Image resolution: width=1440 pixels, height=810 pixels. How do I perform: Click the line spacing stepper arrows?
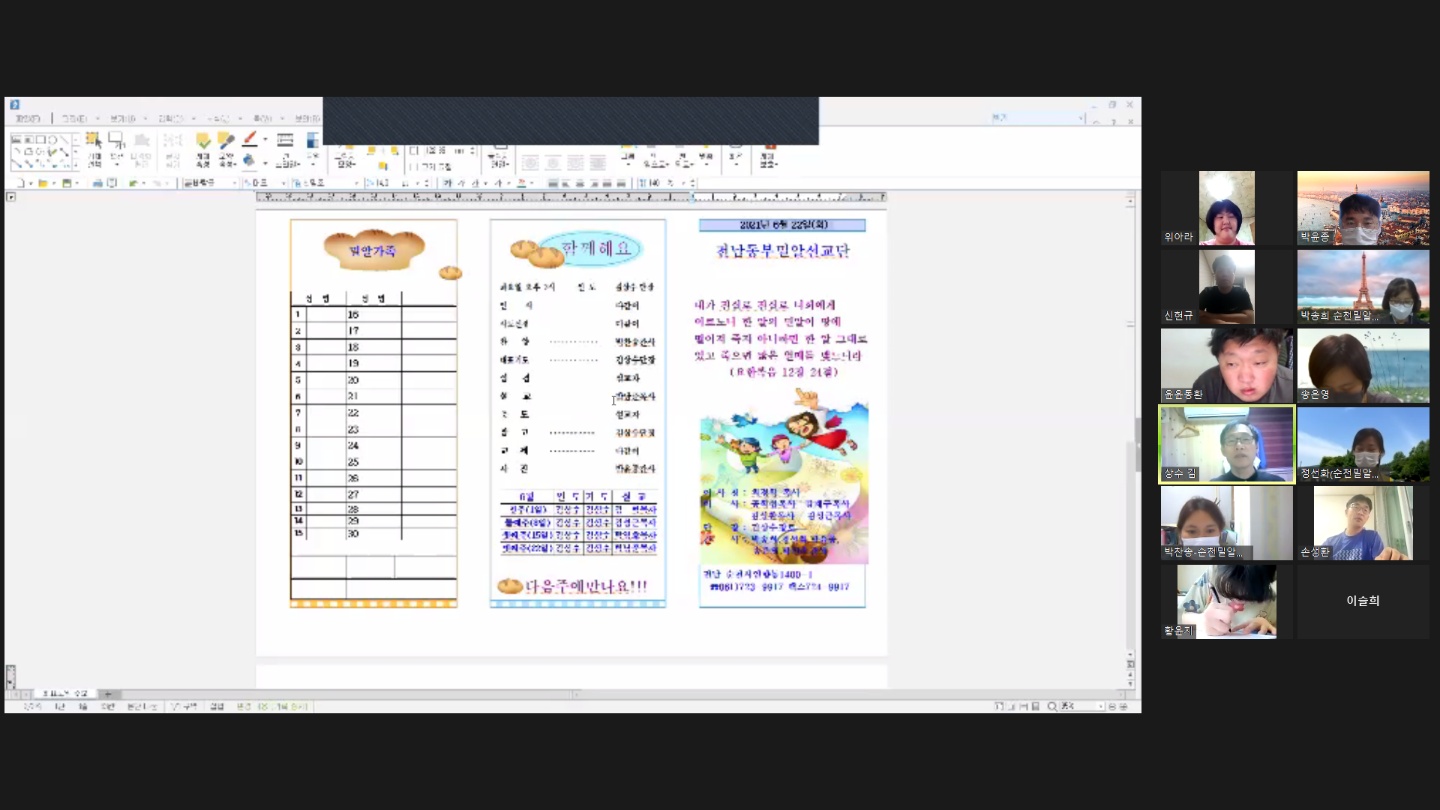tap(691, 183)
